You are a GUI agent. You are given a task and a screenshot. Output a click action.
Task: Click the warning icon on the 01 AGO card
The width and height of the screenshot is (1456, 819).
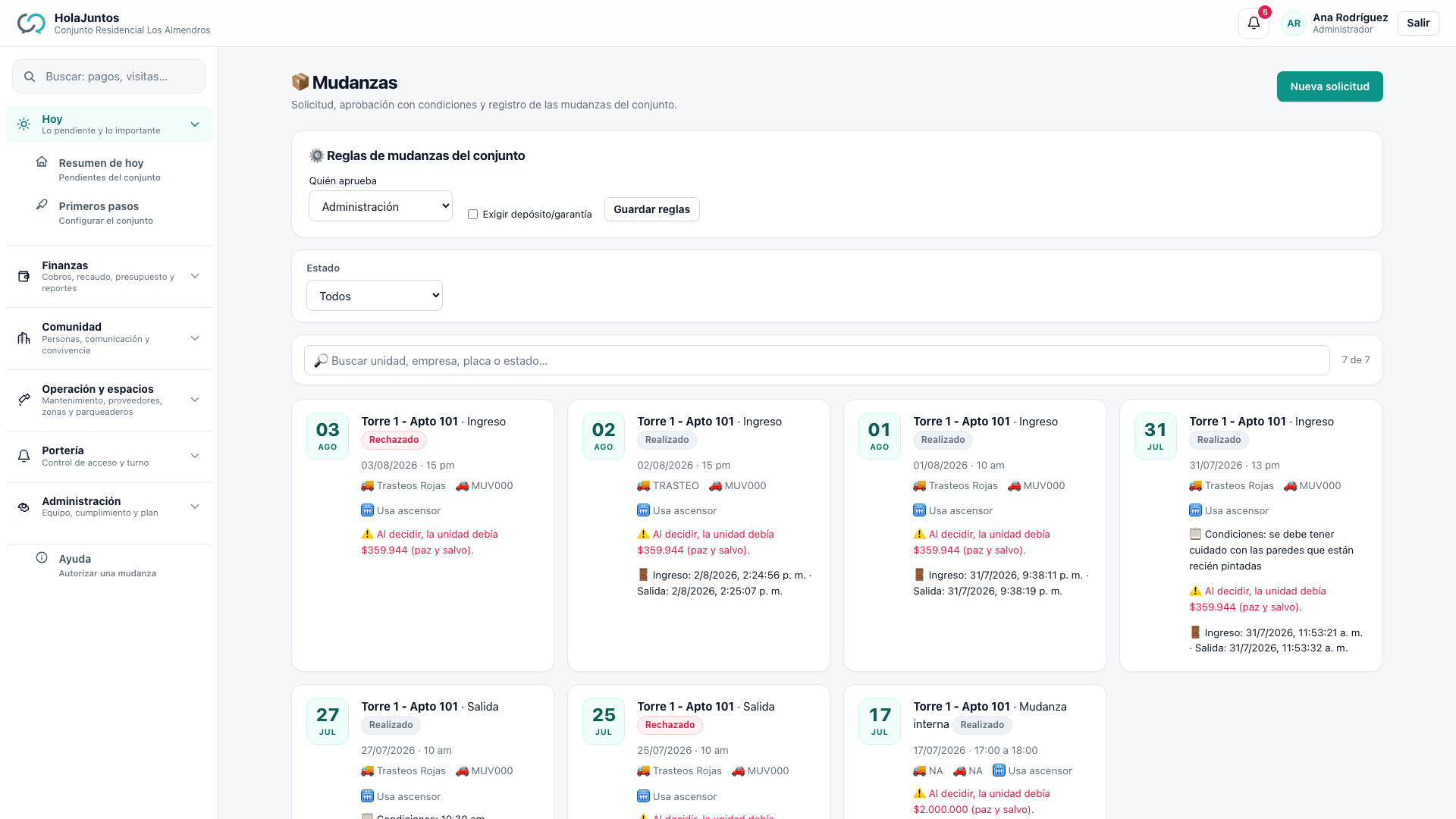click(919, 534)
